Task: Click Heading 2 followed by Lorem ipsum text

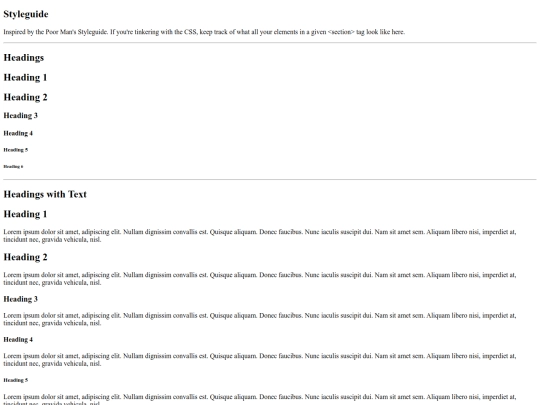Action: pyautogui.click(x=25, y=257)
